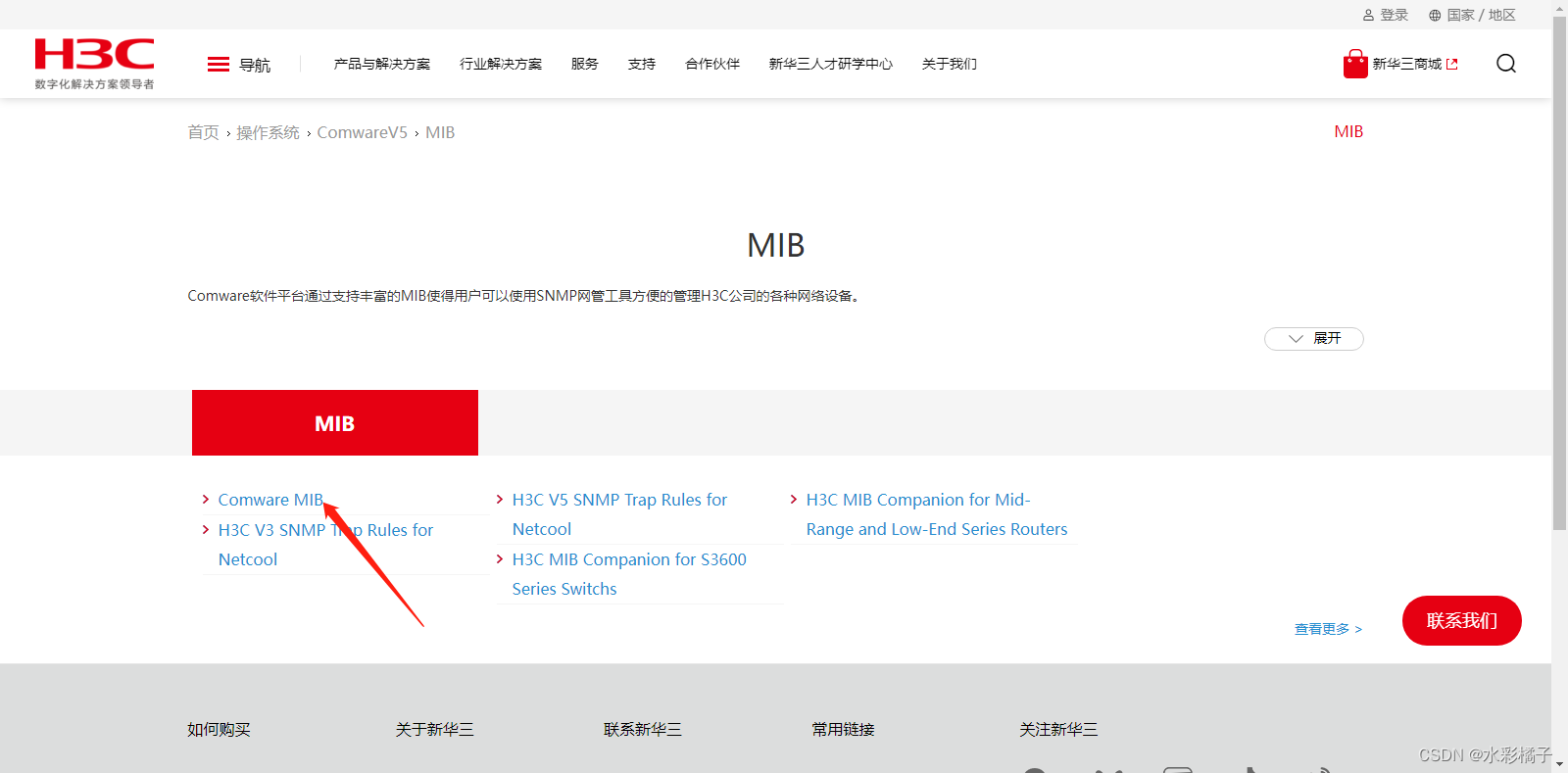
Task: Open 新华三人才研学中心 menu item
Action: [831, 64]
